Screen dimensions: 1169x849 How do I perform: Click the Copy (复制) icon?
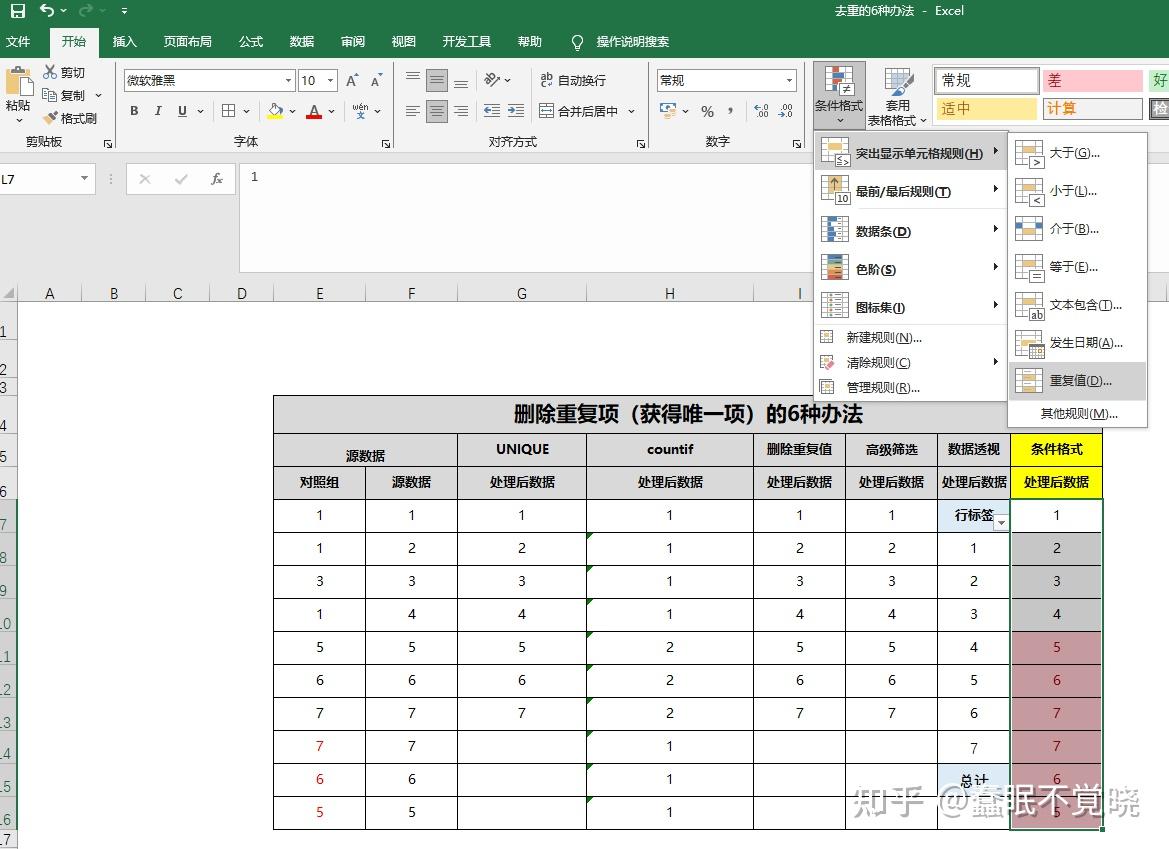coord(50,95)
